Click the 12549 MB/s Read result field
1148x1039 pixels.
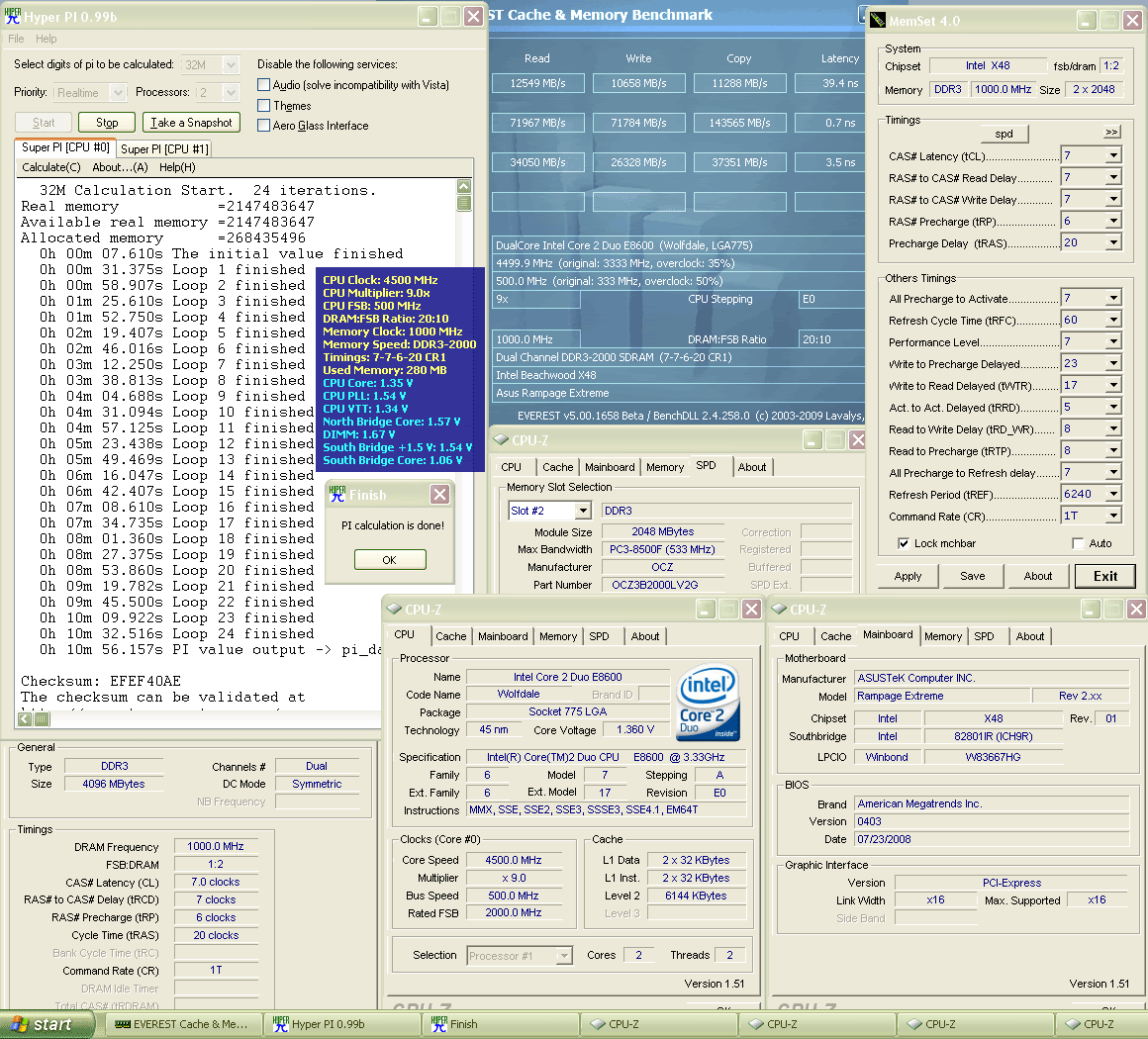coord(538,83)
